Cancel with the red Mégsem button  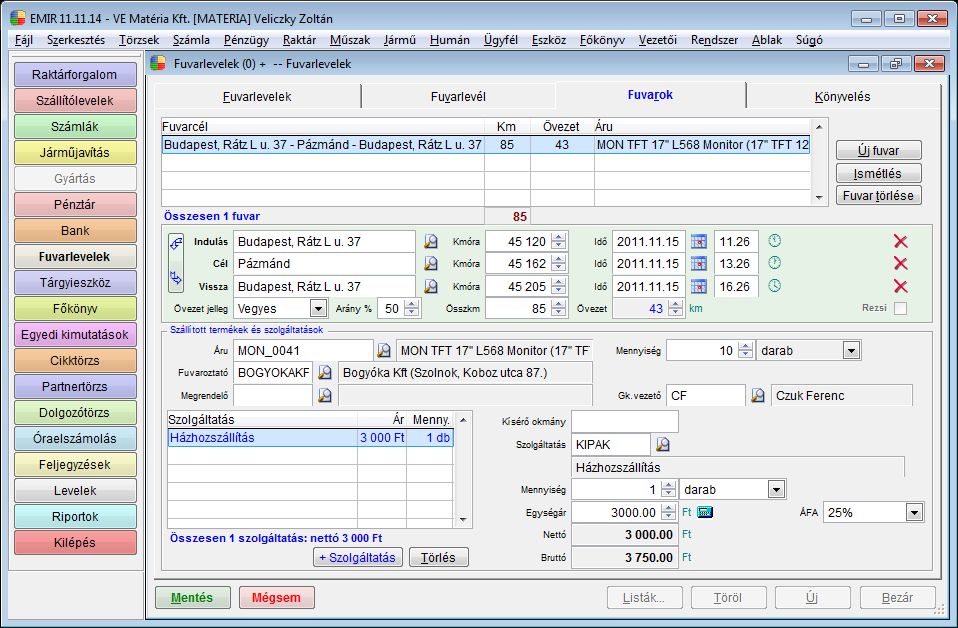276,597
